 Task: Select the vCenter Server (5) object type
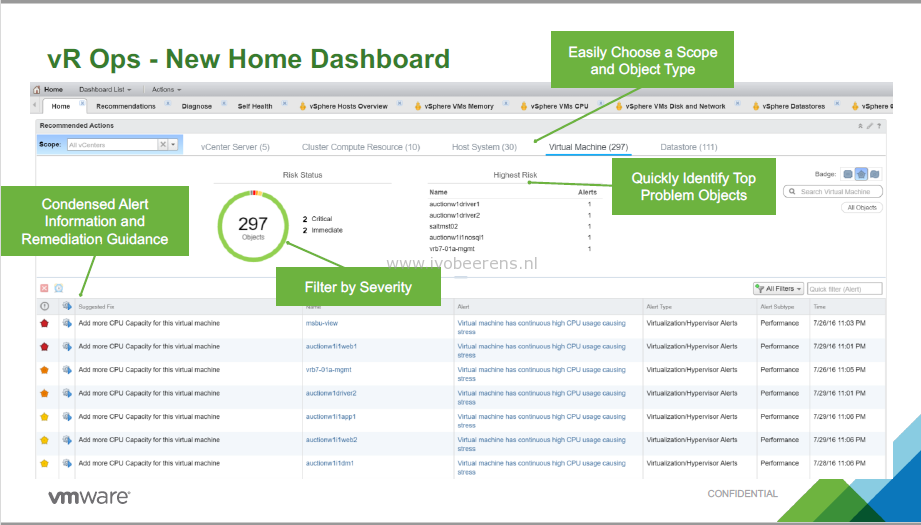point(235,147)
